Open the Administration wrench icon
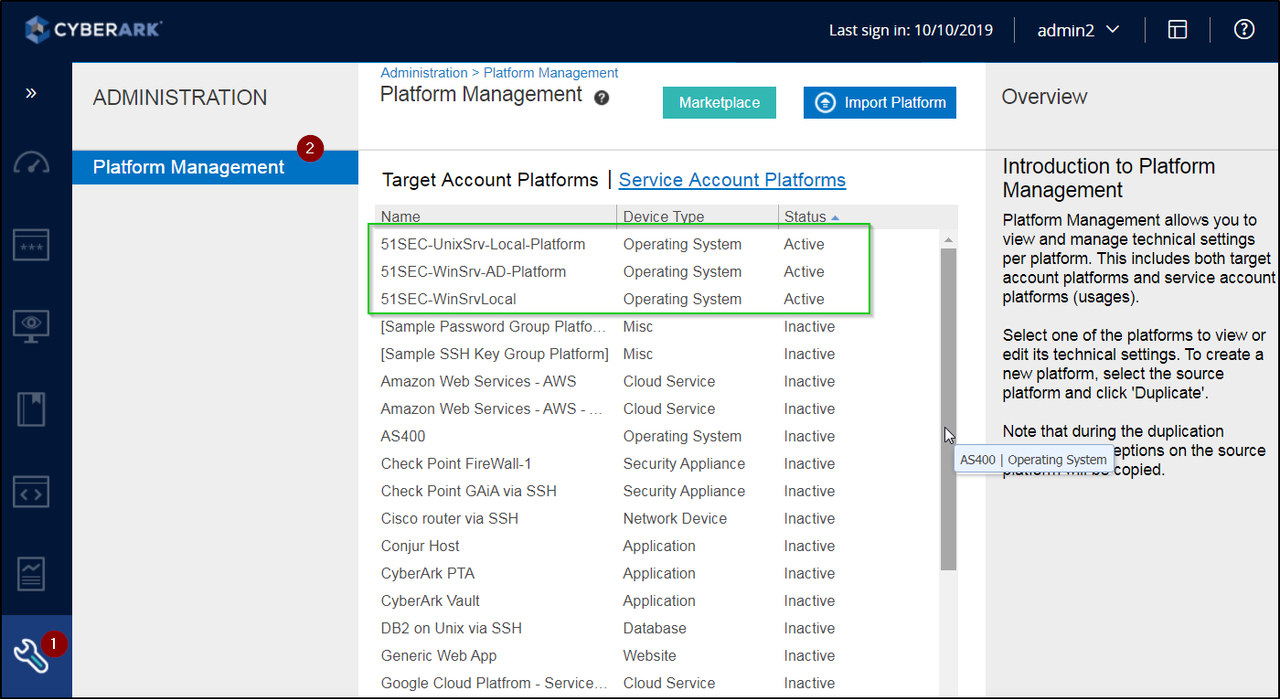1280x699 pixels. (x=31, y=657)
